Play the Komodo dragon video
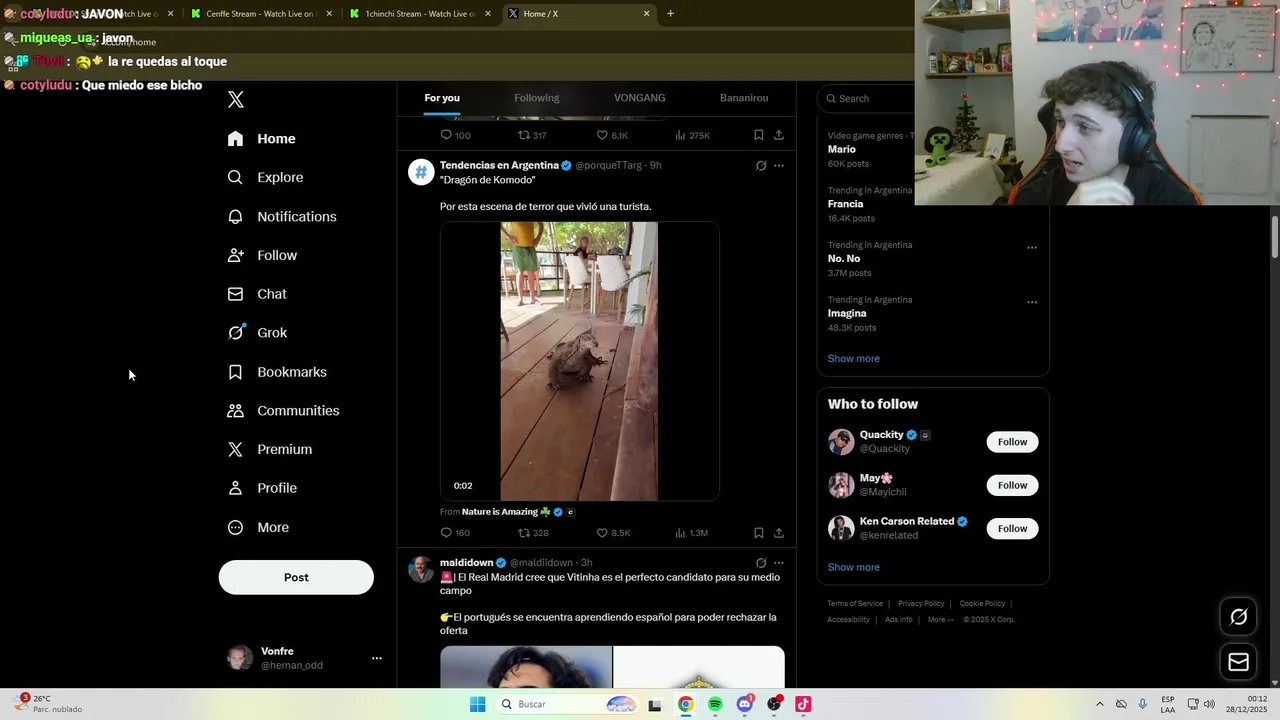 click(579, 361)
